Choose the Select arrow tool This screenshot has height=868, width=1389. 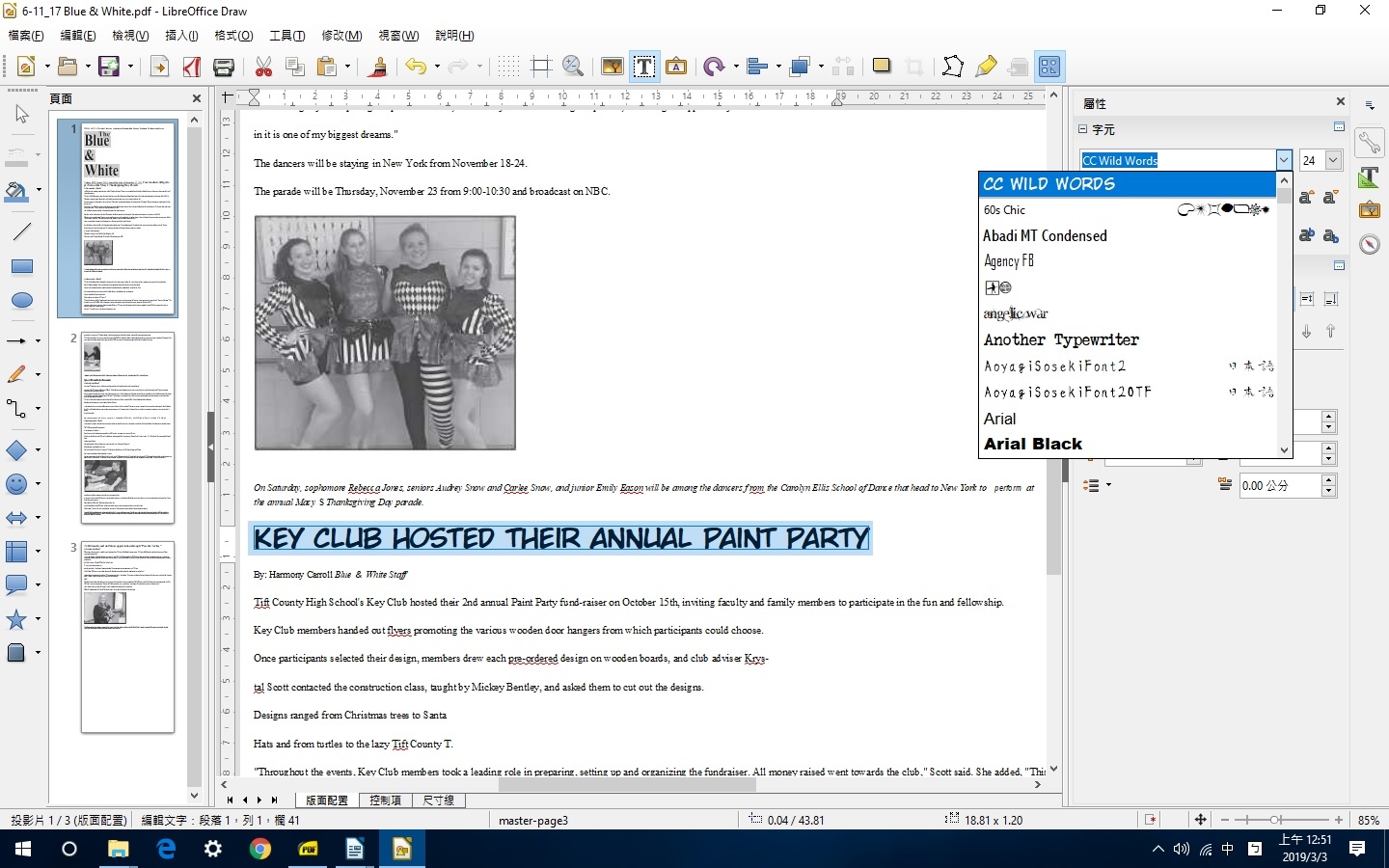click(x=21, y=115)
